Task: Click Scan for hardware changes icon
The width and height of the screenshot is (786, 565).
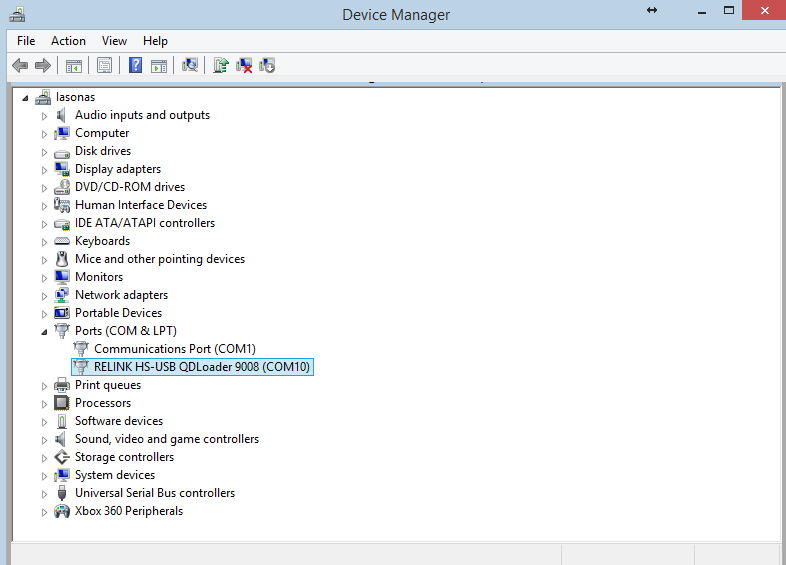Action: [190, 66]
